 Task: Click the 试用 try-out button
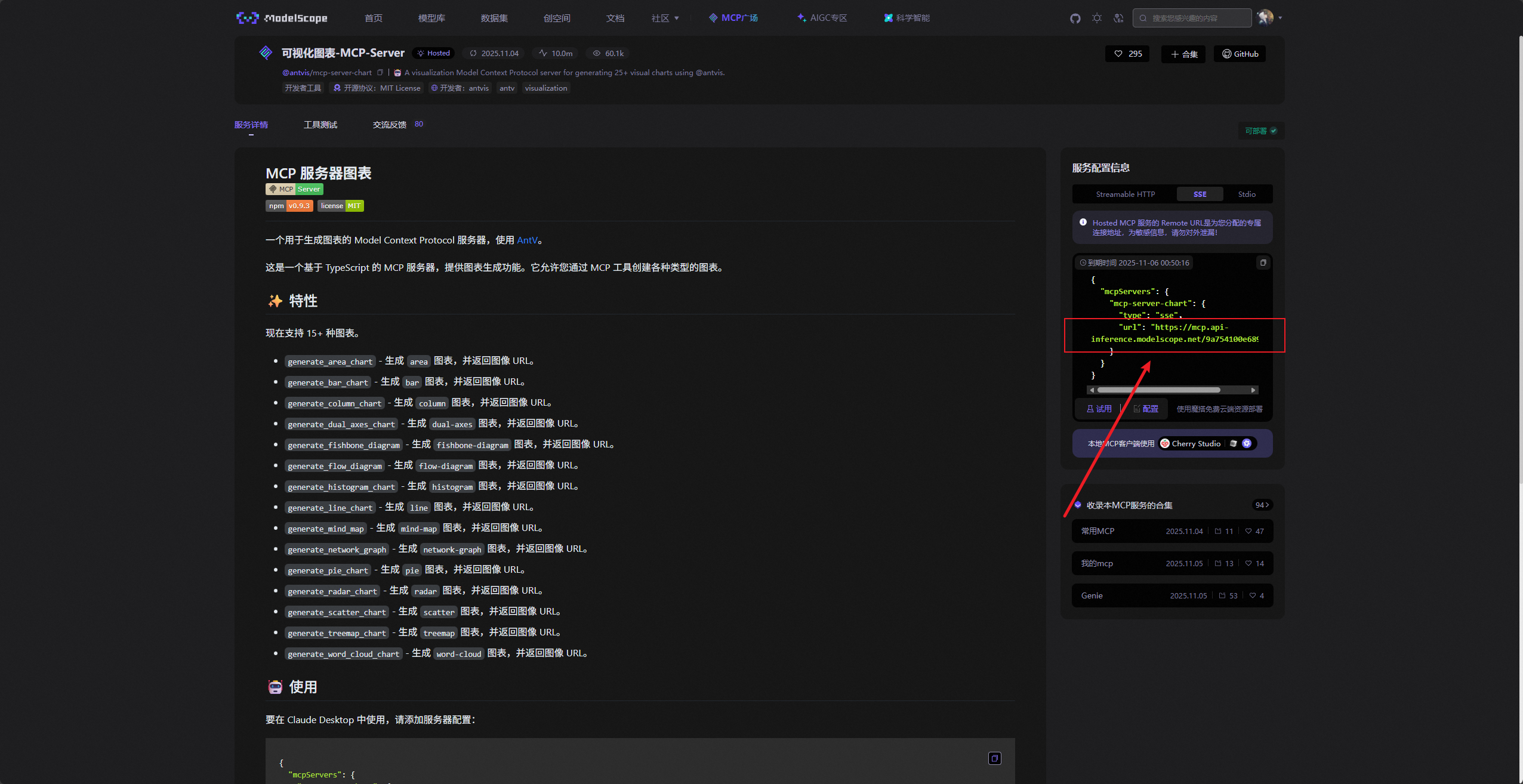point(1099,409)
